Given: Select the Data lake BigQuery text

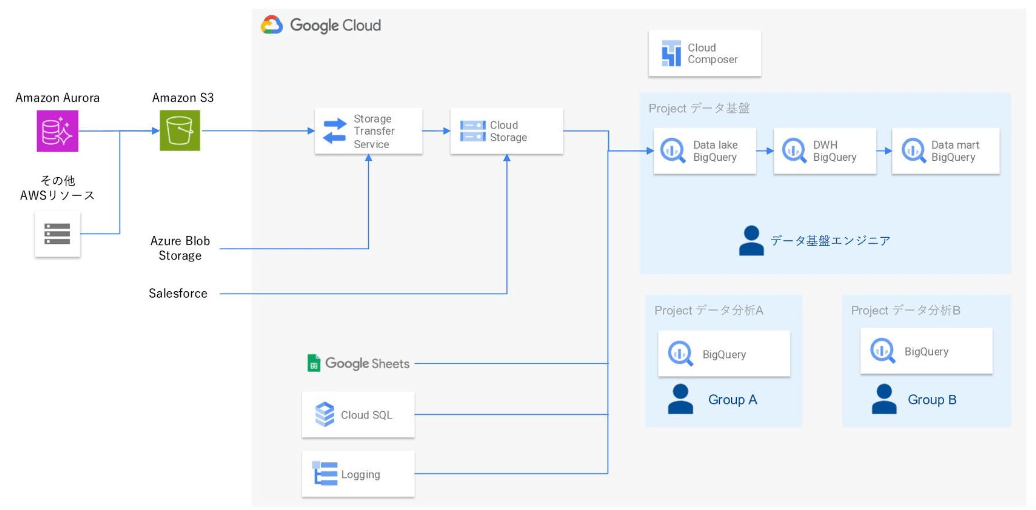Looking at the screenshot, I should [716, 151].
